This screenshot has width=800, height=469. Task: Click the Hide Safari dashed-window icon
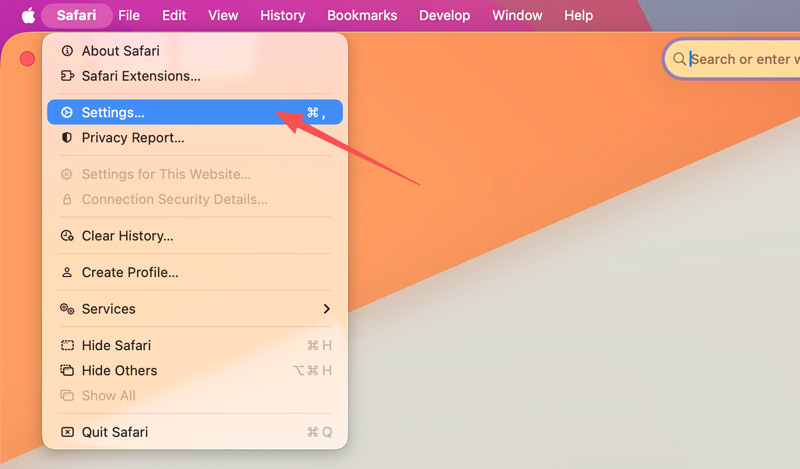point(67,345)
